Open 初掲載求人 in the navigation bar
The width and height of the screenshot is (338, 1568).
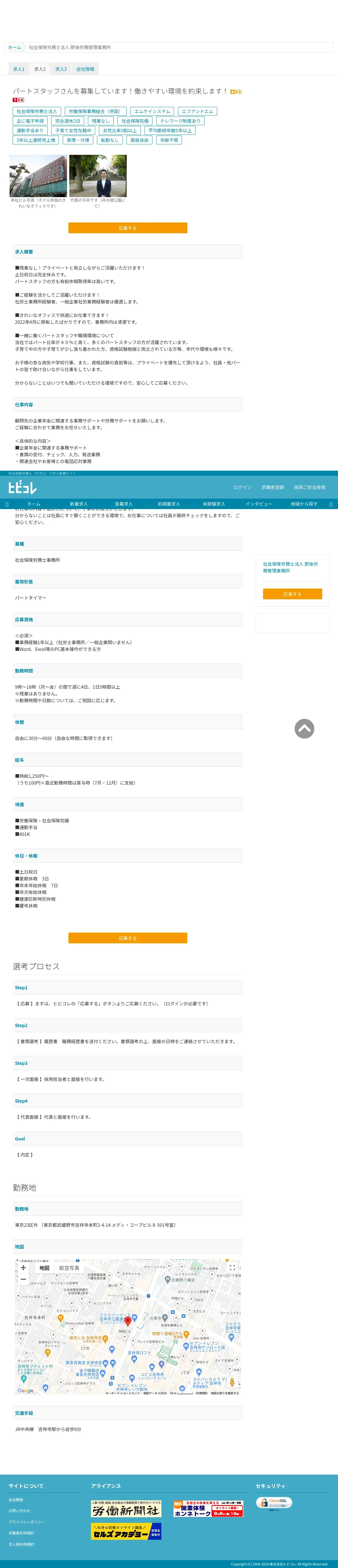pos(168,504)
